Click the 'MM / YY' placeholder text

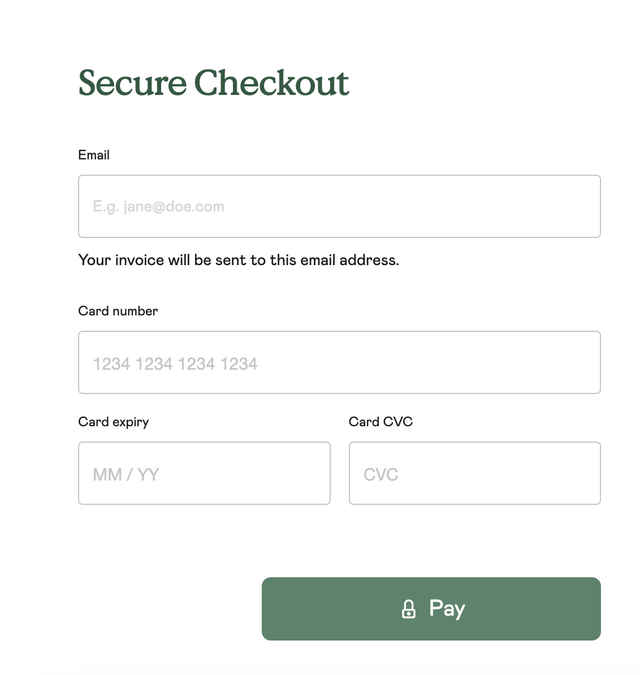coord(126,475)
